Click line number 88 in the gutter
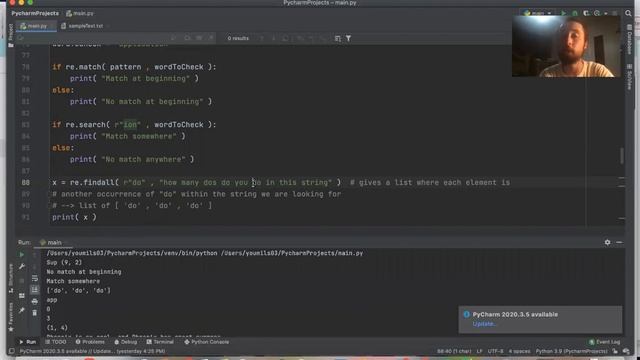Screen dimensions: 640x360 coord(25,182)
